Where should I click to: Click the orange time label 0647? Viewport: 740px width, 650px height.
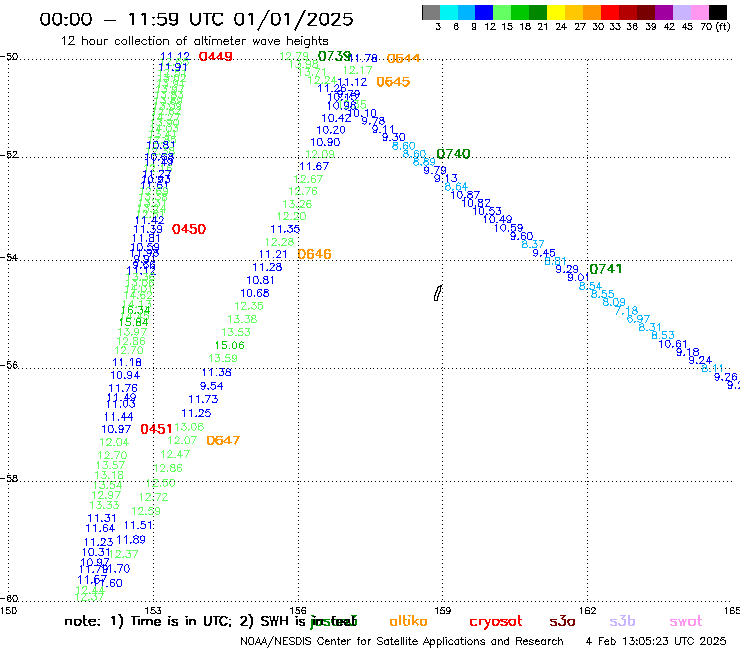(x=223, y=440)
